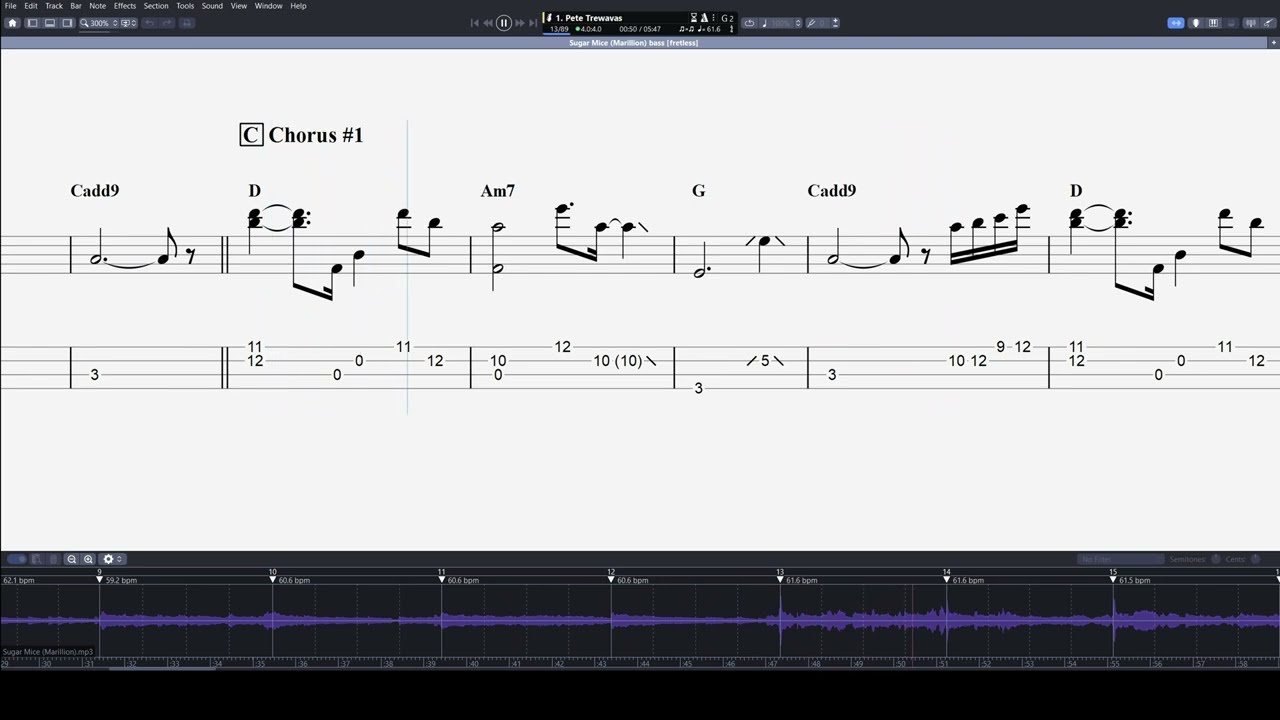This screenshot has height=720, width=1280.
Task: Toggle the metronome icon
Action: [704, 18]
